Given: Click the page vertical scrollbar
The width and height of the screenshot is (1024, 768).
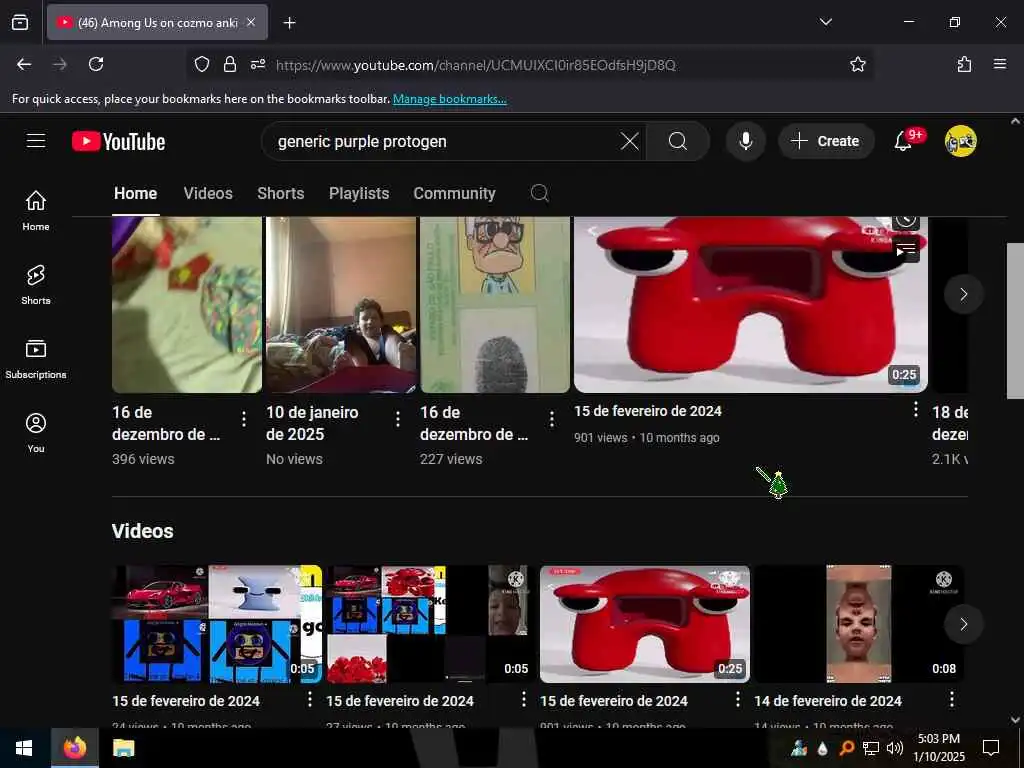Looking at the screenshot, I should click(x=1015, y=320).
